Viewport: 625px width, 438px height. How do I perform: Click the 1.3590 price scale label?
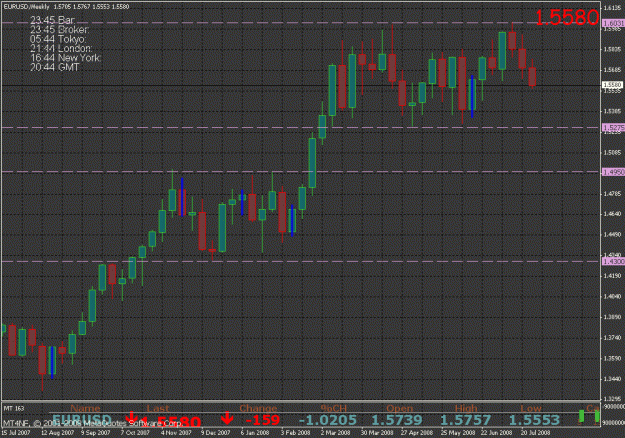pos(612,358)
